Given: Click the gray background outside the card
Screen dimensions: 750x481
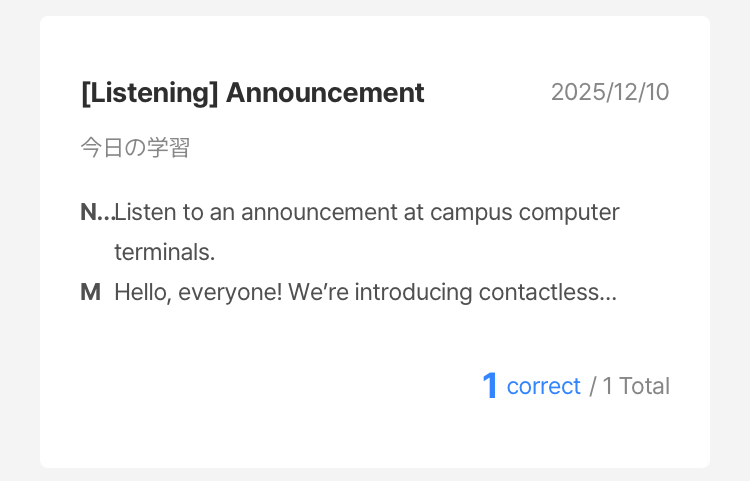Looking at the screenshot, I should (x=20, y=240).
